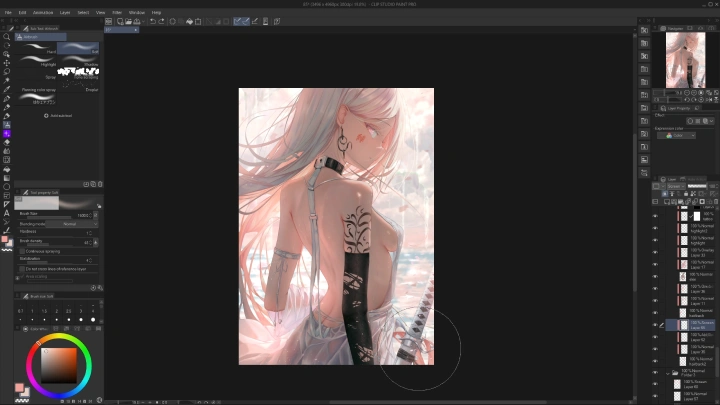Click the New canvas icon

120,22
